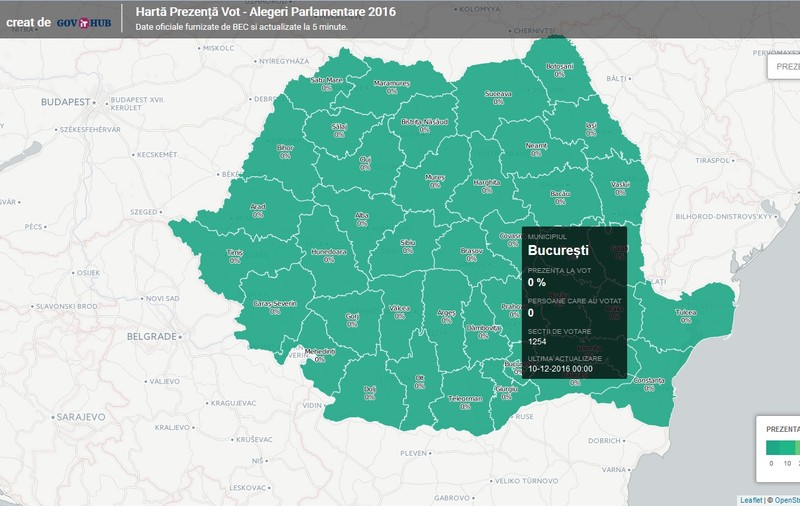
Task: Click the SARAJEVO city label on basemap
Action: [x=81, y=417]
